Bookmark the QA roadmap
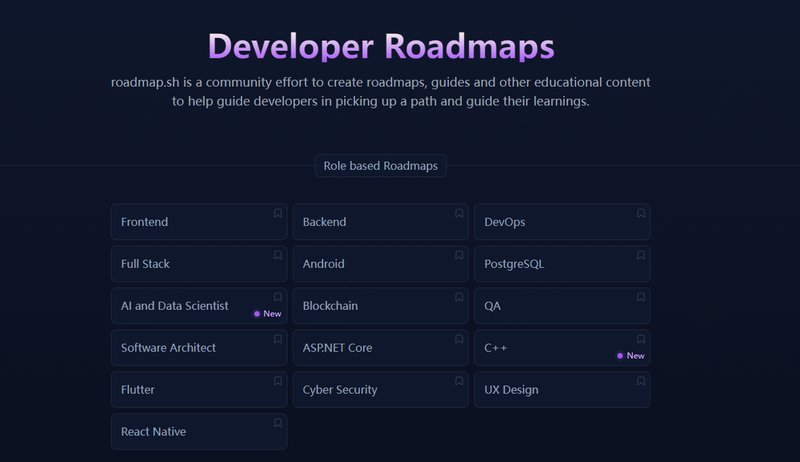The height and width of the screenshot is (462, 800). pos(641,297)
